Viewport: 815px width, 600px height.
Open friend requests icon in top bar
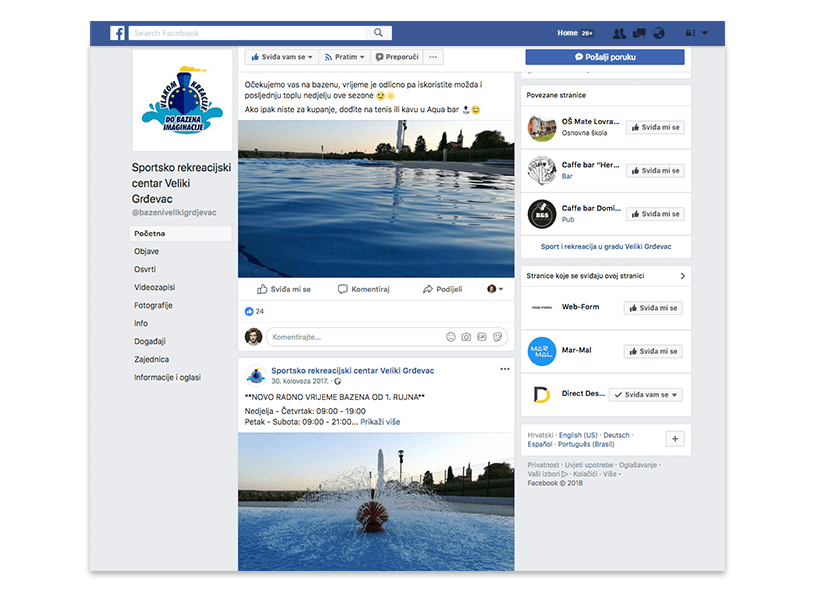pos(619,33)
